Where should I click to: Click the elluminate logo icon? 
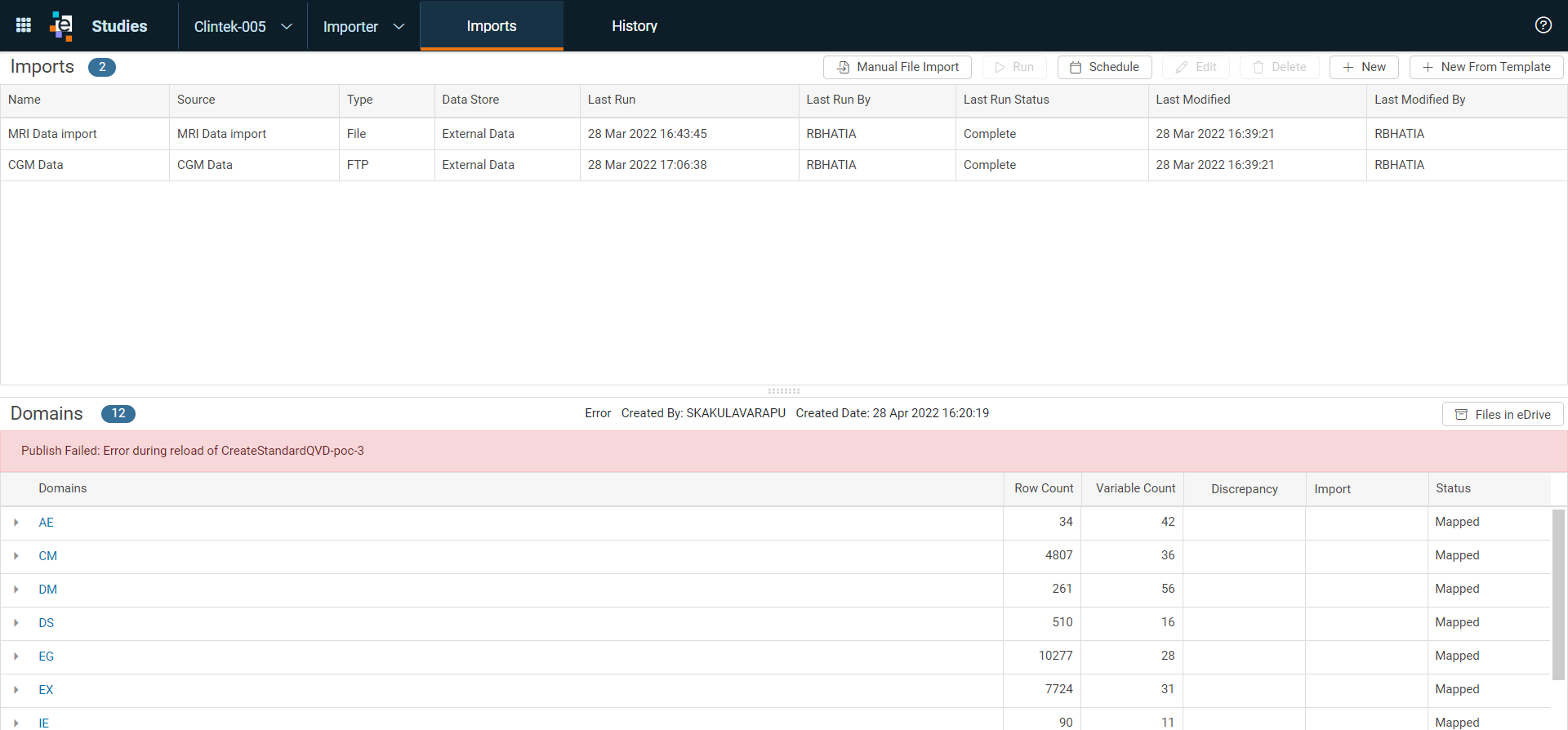61,25
